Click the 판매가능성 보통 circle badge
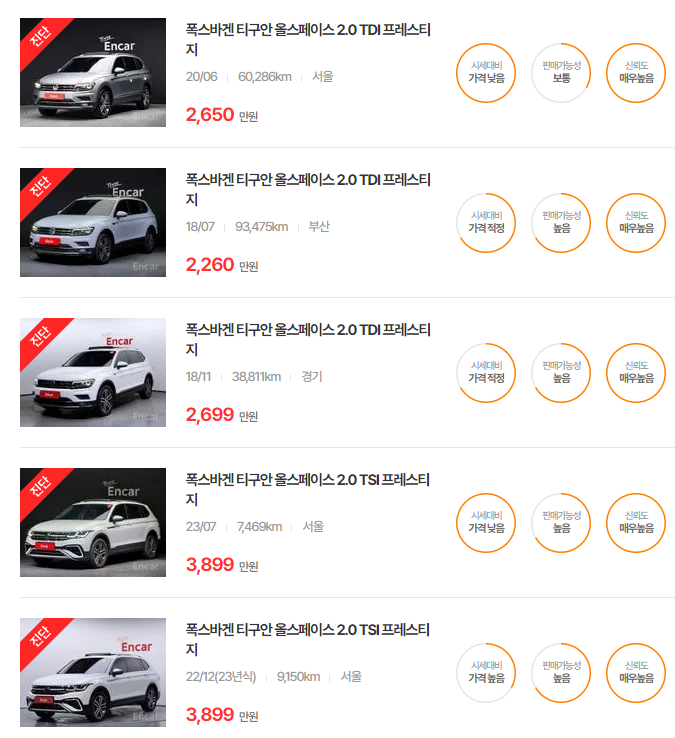This screenshot has height=738, width=675. (561, 73)
